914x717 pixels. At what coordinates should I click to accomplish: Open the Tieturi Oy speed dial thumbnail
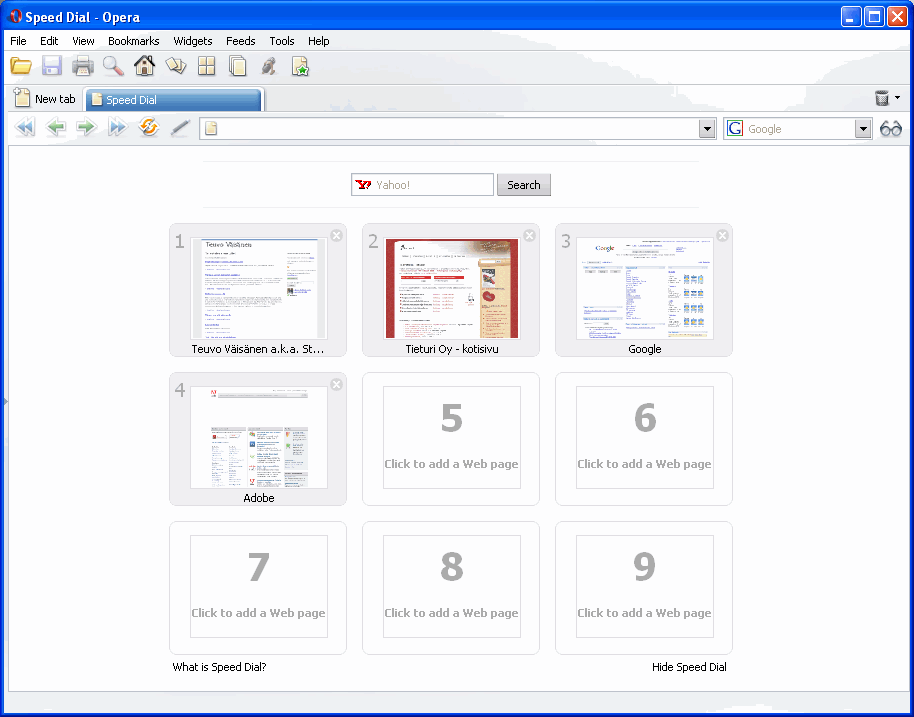point(451,288)
